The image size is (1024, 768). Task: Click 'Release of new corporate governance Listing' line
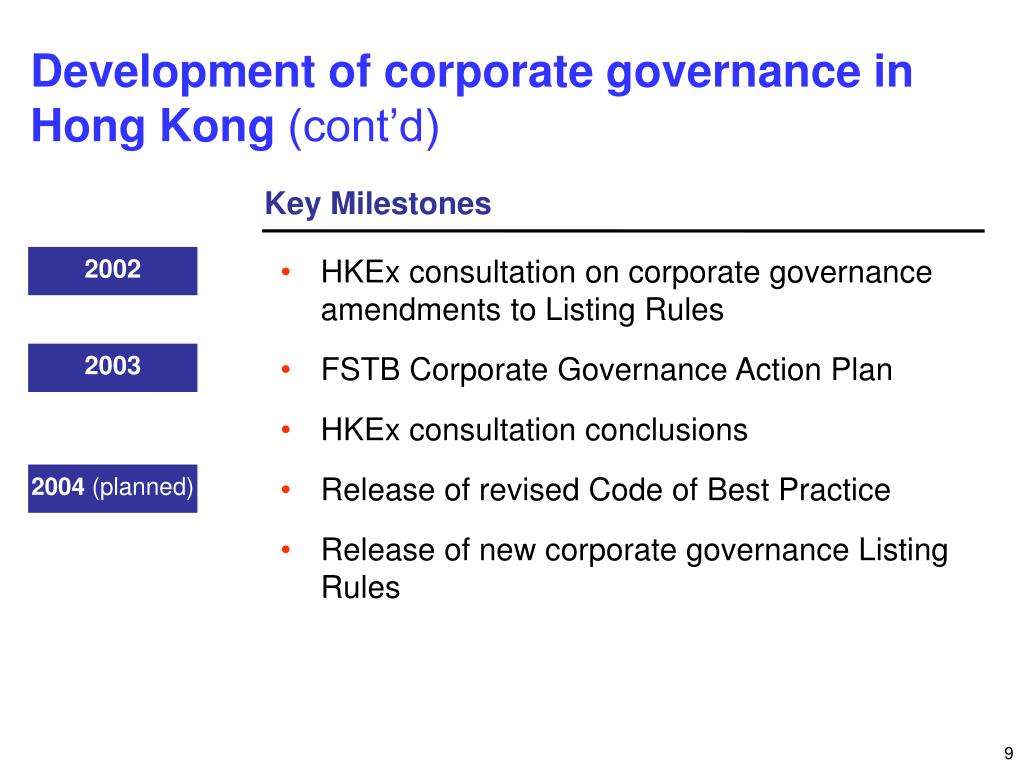pos(634,550)
